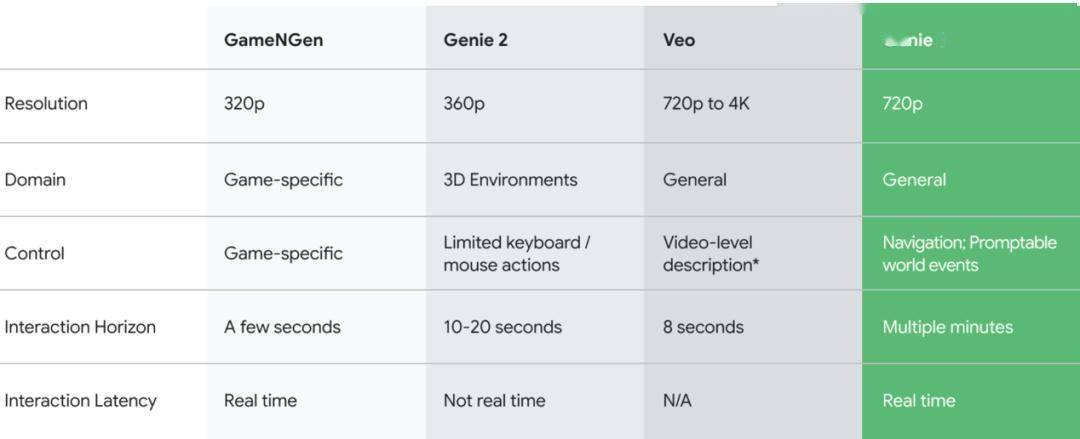The image size is (1080, 439).
Task: Click the Resolution row label
Action: (x=46, y=104)
